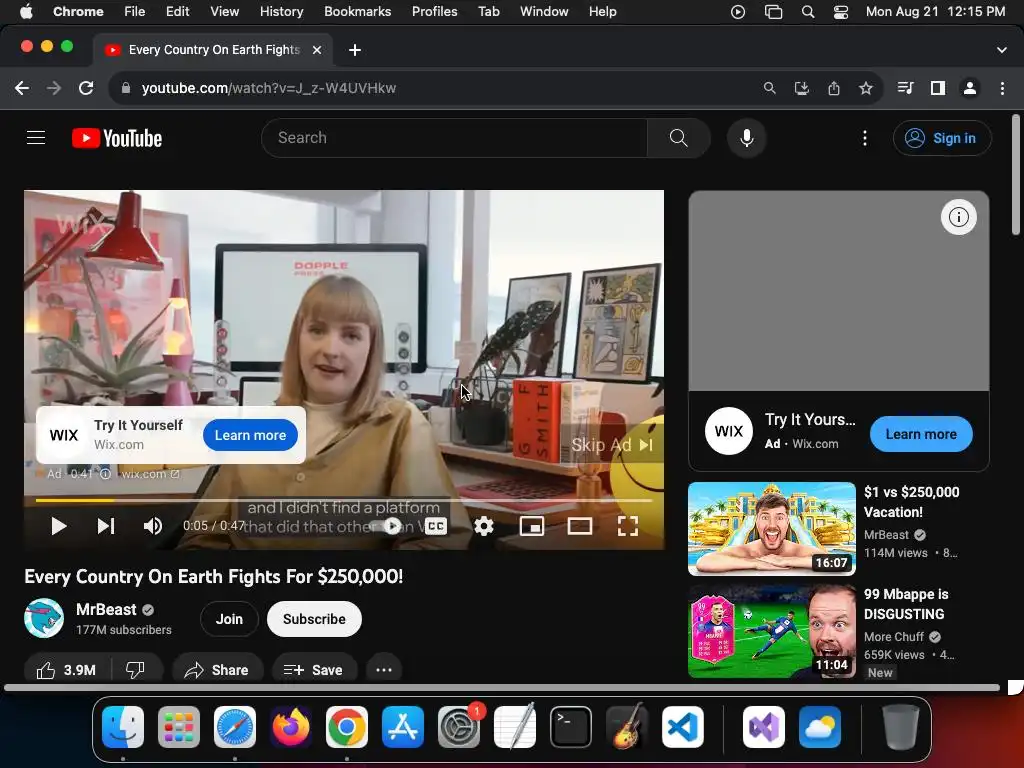Open MrBeast channel avatar
The width and height of the screenshot is (1024, 768).
44,618
